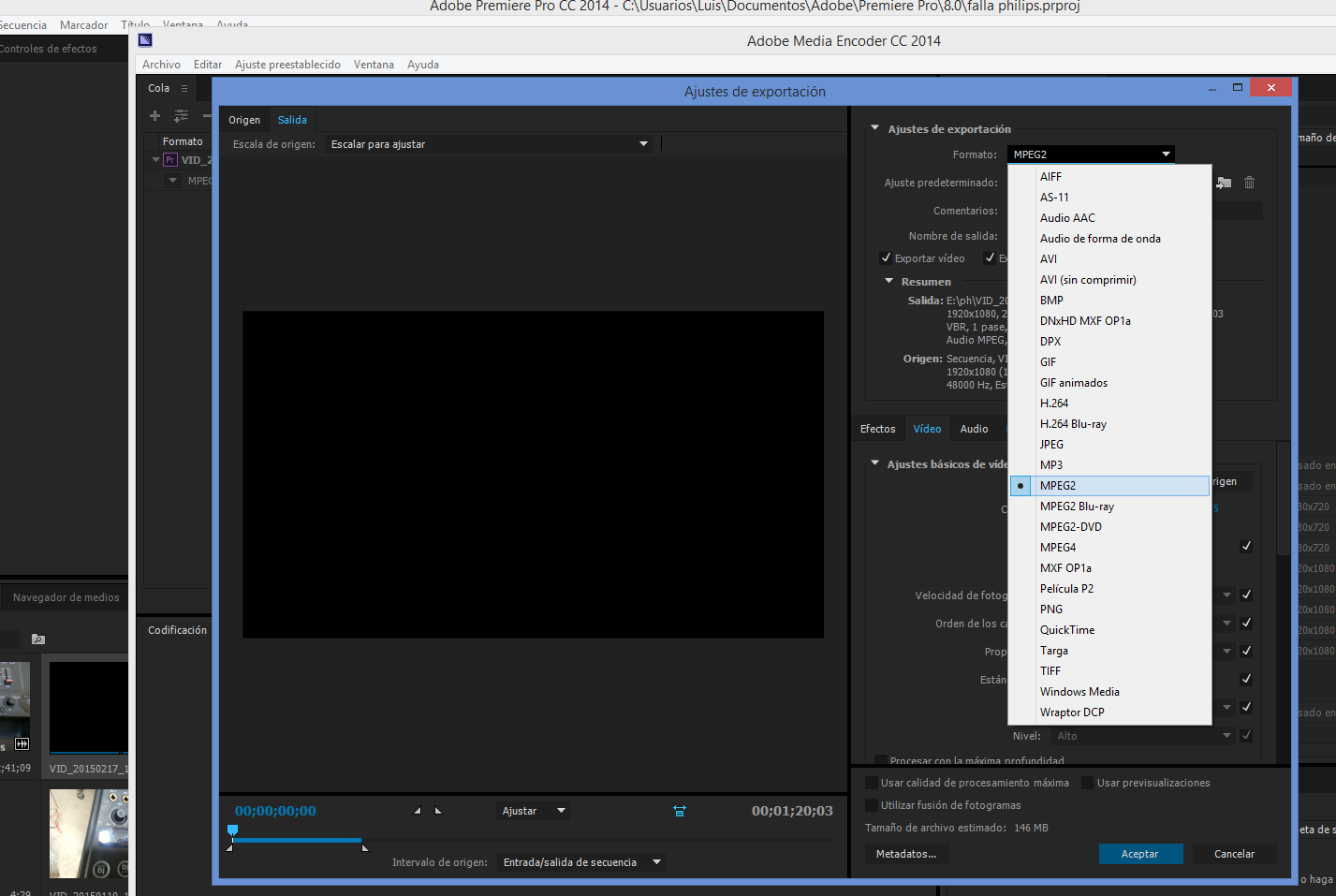This screenshot has height=896, width=1336.
Task: Enable Usar calidad de procesamiento máxima
Action: 872,783
